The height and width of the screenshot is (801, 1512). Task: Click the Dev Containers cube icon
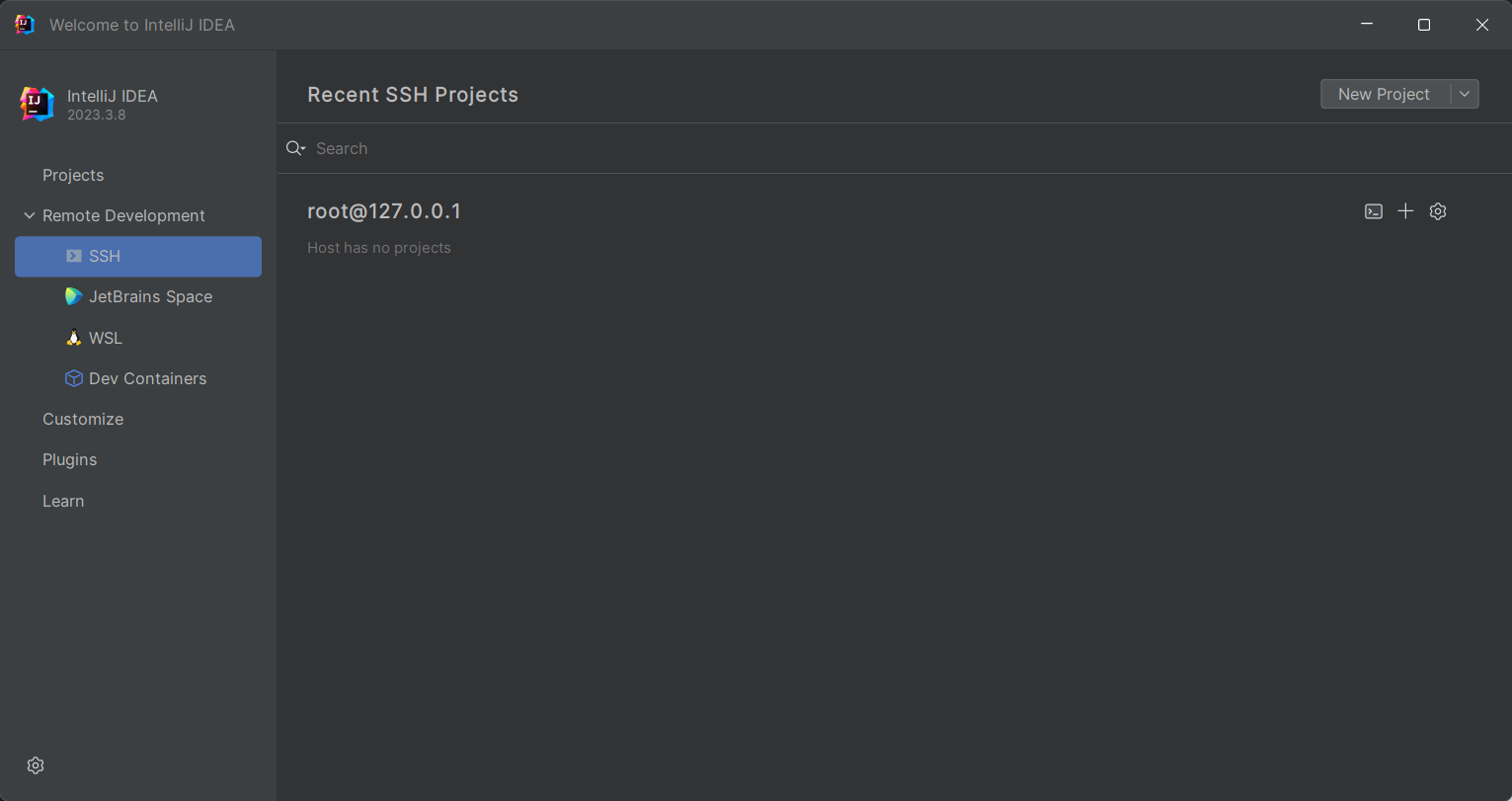click(73, 378)
